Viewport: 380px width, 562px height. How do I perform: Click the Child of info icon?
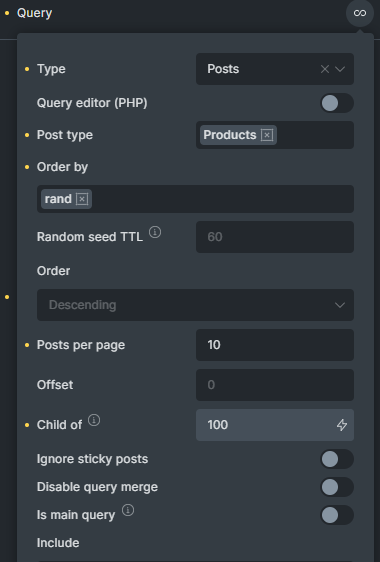tap(94, 420)
